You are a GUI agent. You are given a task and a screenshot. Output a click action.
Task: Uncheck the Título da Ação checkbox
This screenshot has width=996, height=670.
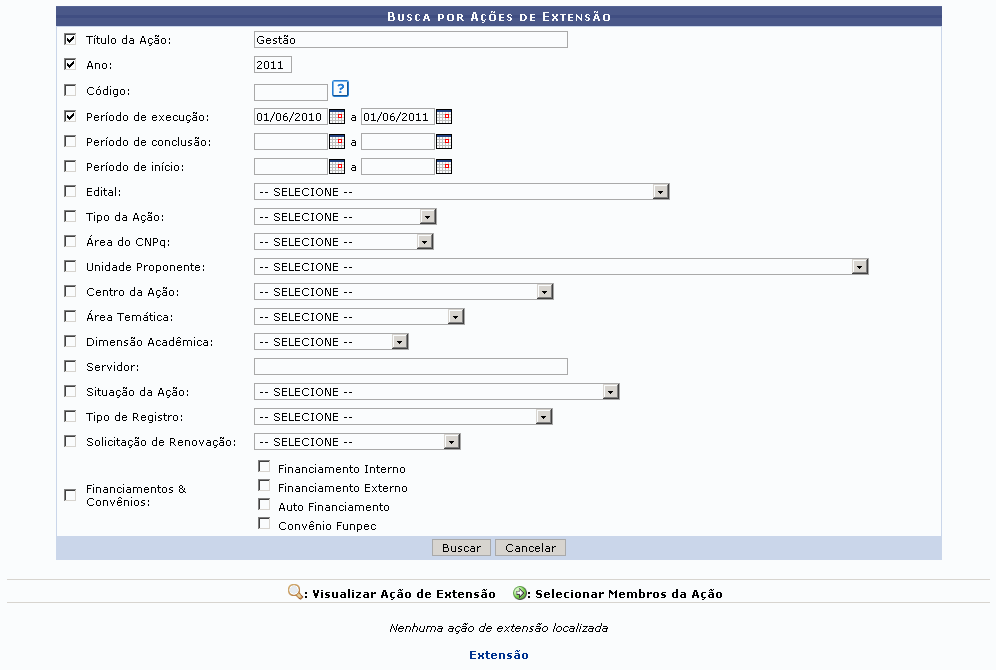click(70, 40)
